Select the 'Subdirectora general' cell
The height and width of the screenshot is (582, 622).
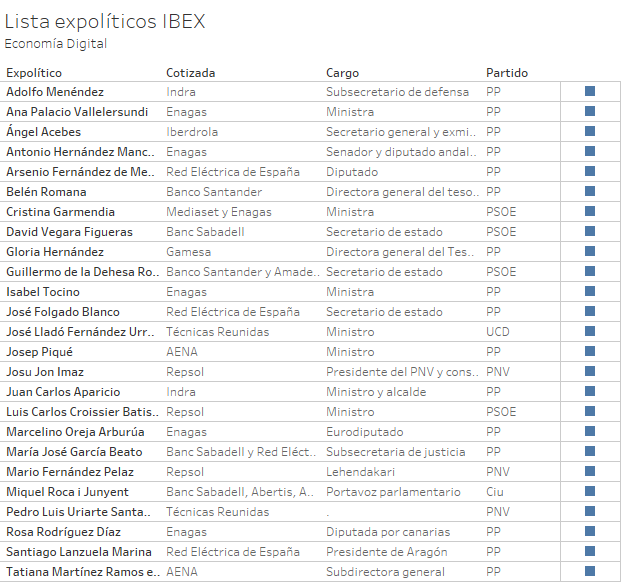(385, 572)
